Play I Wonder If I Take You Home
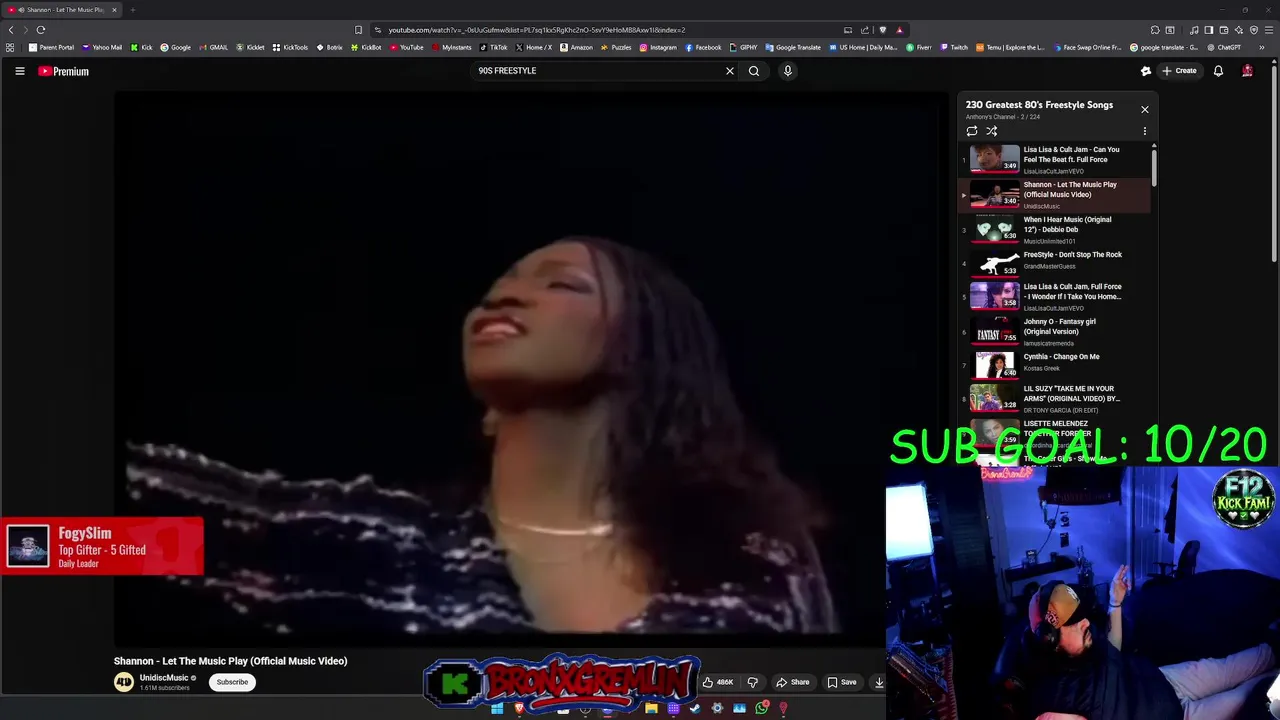This screenshot has height=720, width=1280. pos(1055,297)
